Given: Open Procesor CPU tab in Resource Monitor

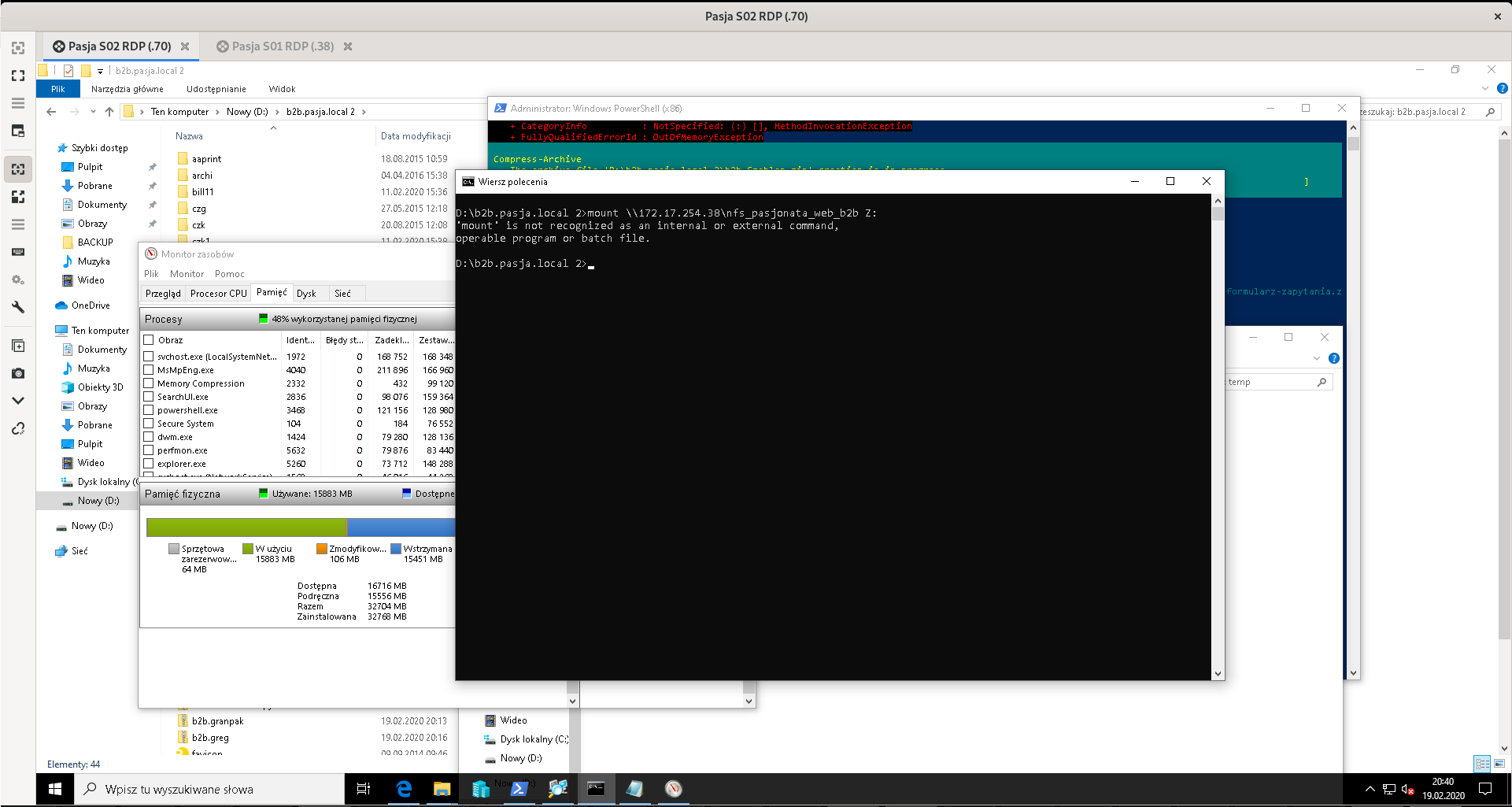Looking at the screenshot, I should [219, 294].
